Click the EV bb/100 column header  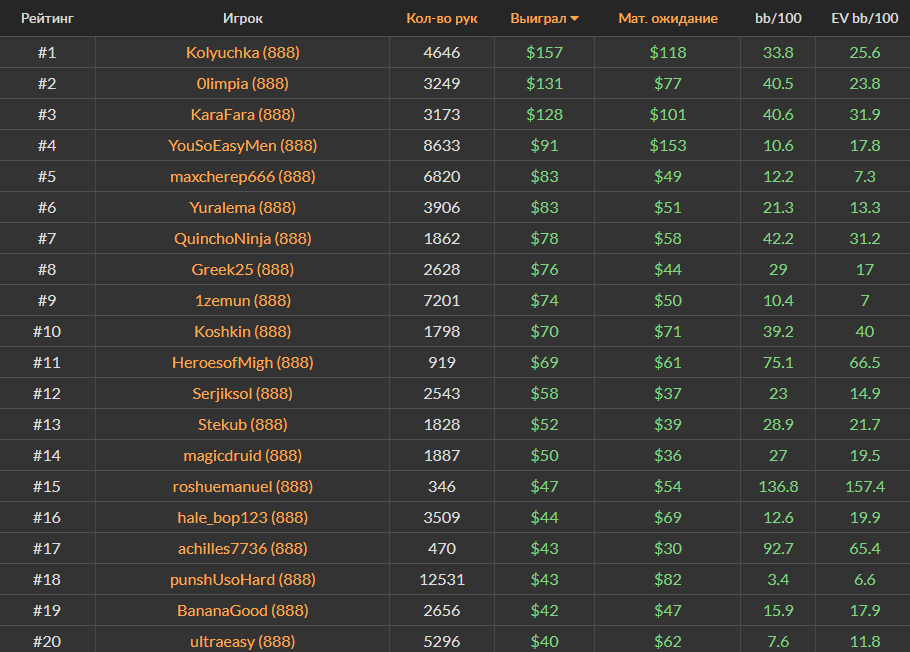coord(864,19)
